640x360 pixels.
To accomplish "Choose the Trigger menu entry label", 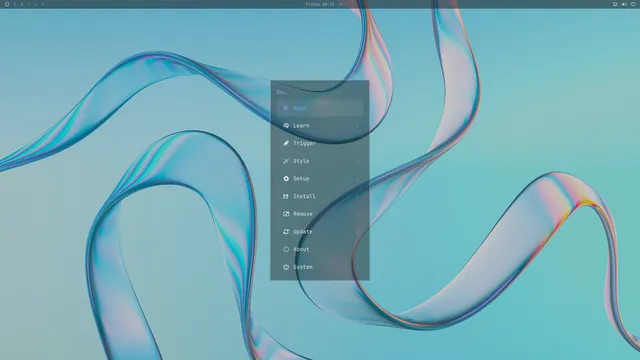I will coord(304,143).
